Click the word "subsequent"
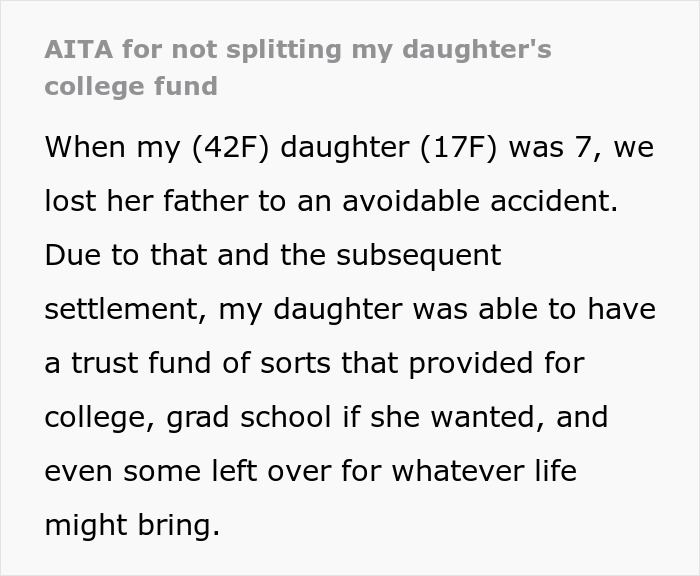Image resolution: width=700 pixels, height=576 pixels. 416,255
